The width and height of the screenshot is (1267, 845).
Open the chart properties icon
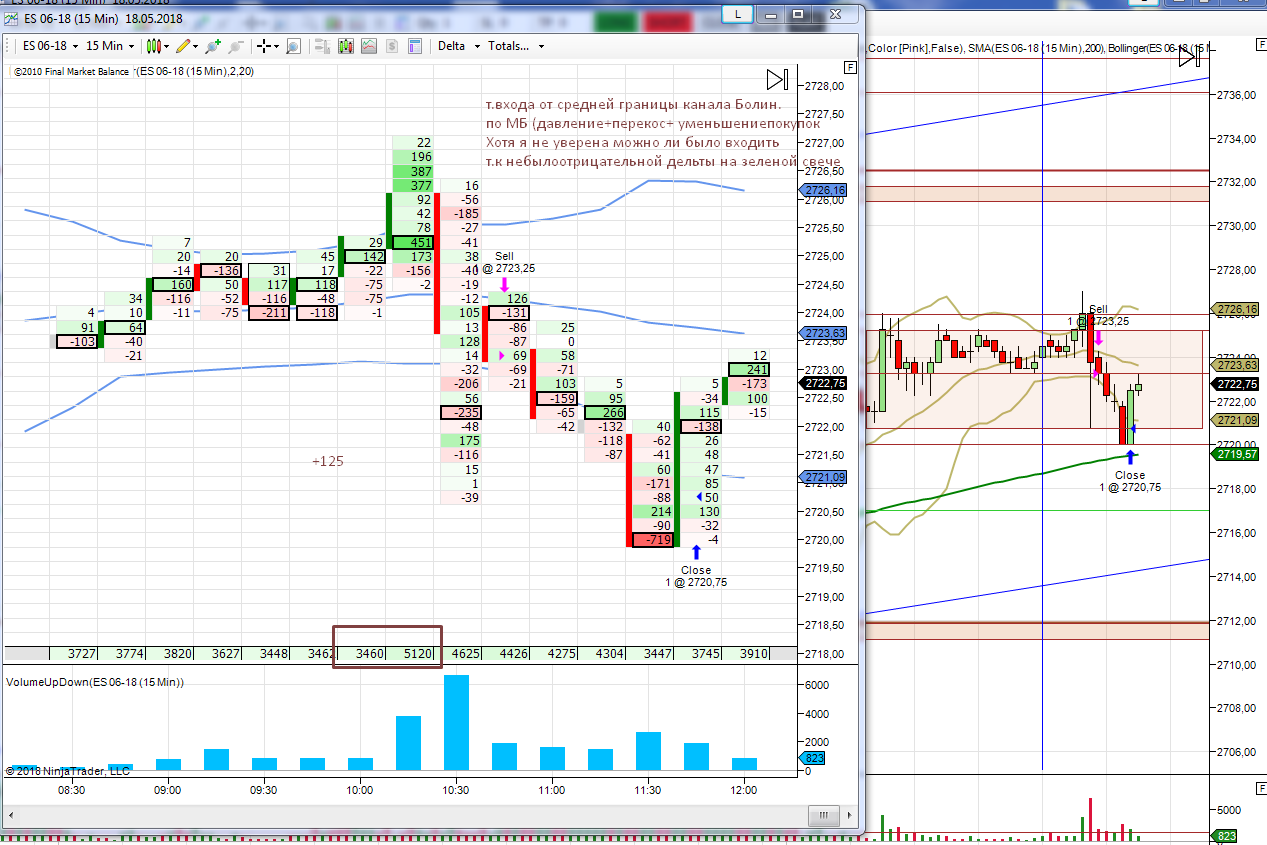tap(415, 46)
